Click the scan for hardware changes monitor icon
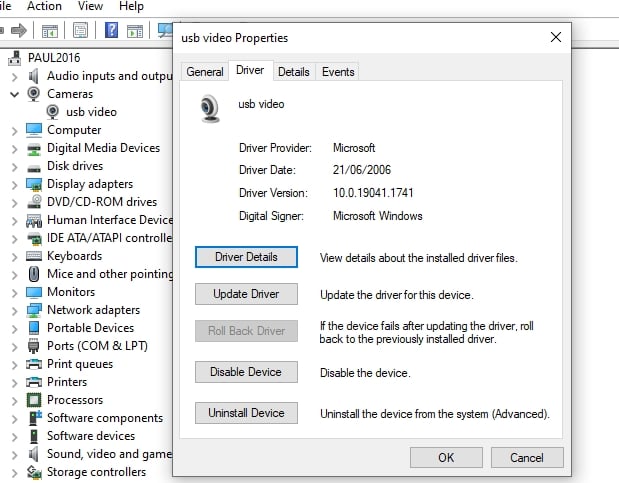619x483 pixels. tap(165, 30)
